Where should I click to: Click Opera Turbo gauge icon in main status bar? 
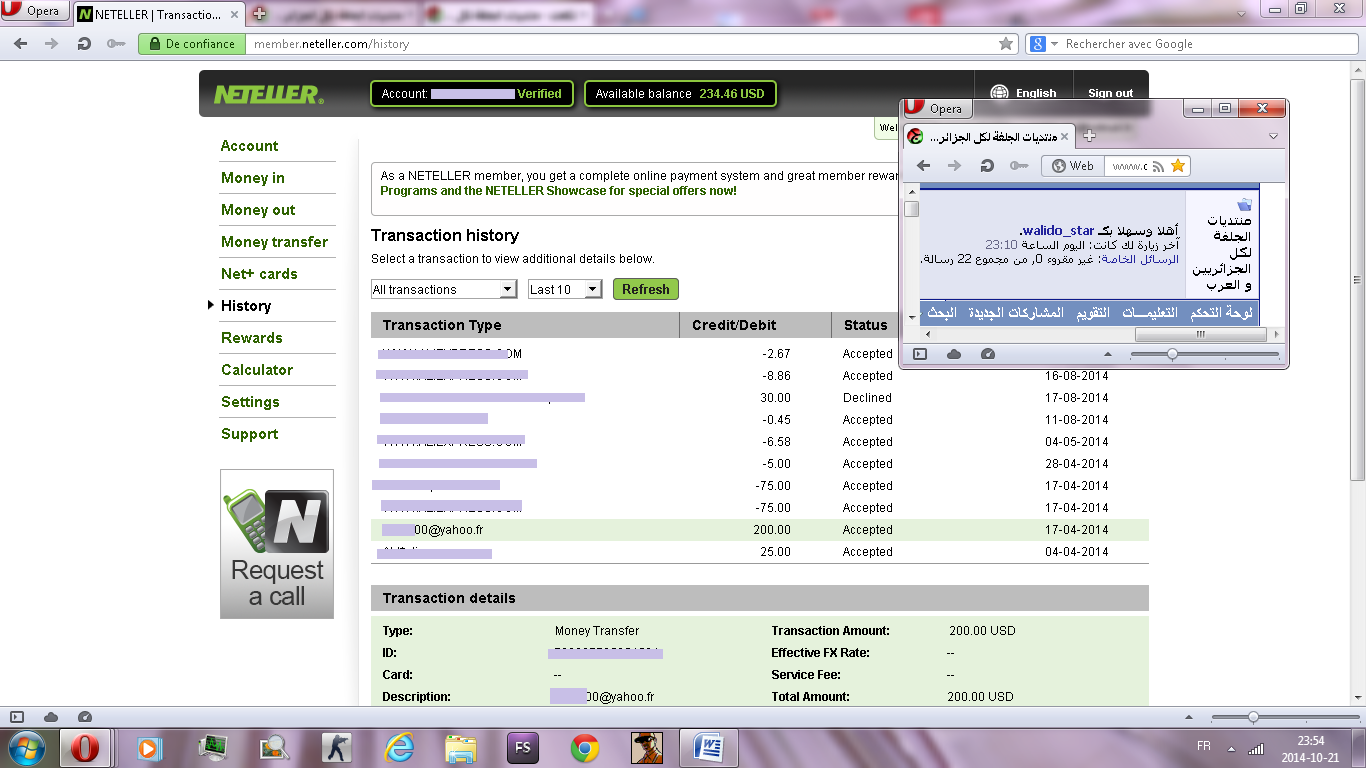84,717
